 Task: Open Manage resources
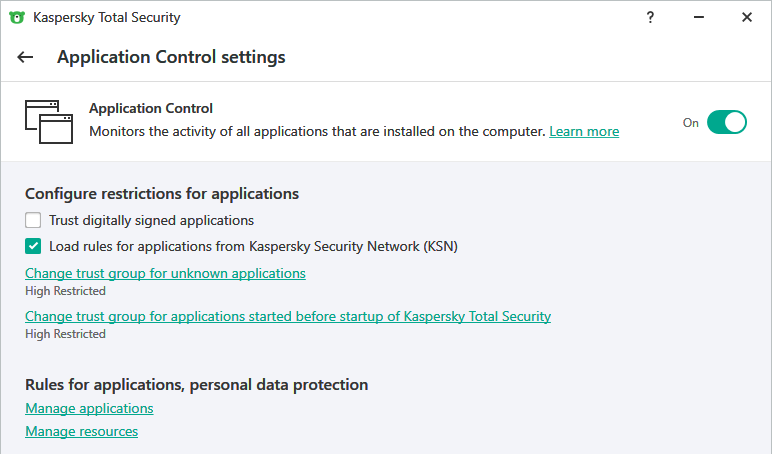coord(81,431)
